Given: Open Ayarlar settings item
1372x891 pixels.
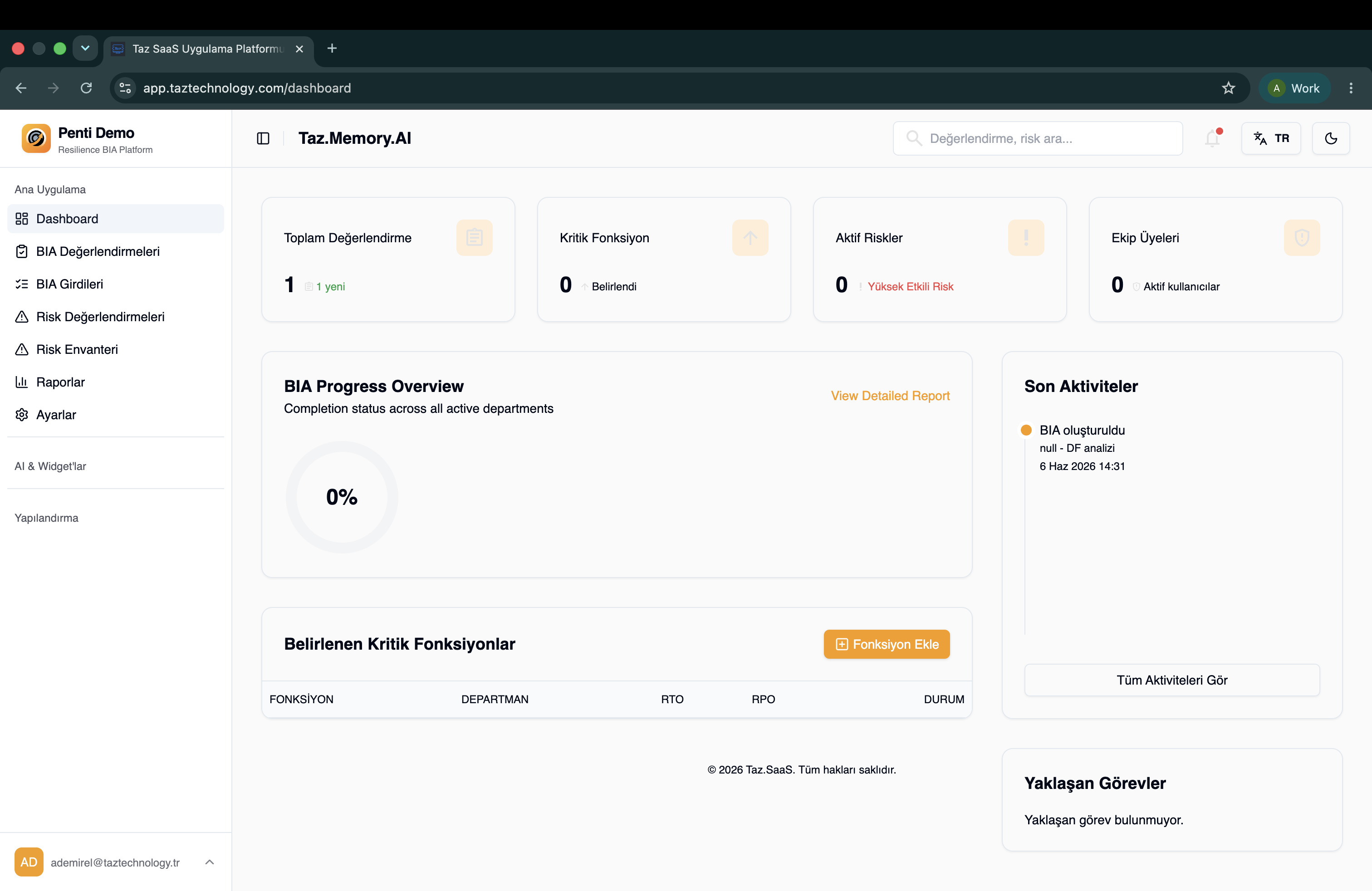Looking at the screenshot, I should pos(115,415).
